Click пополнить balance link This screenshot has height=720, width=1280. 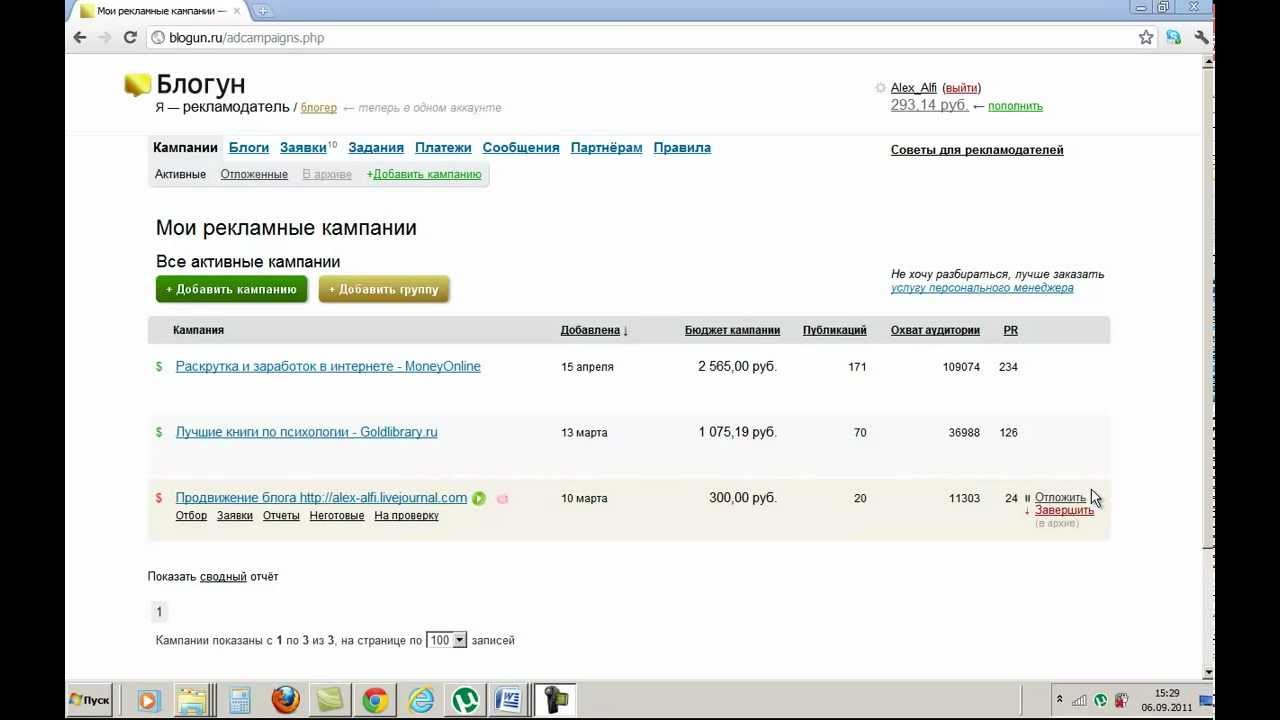point(1015,106)
